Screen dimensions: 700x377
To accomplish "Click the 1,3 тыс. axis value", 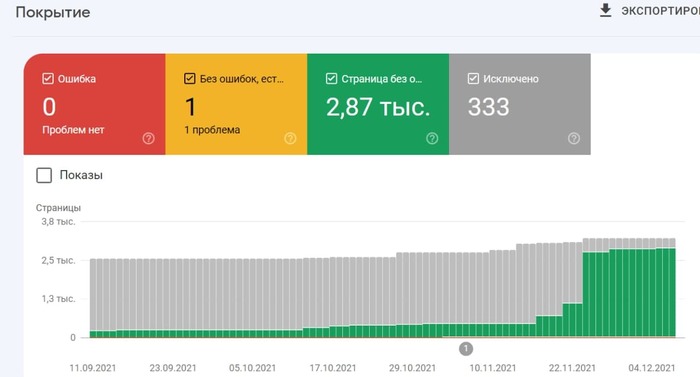I will (58, 299).
